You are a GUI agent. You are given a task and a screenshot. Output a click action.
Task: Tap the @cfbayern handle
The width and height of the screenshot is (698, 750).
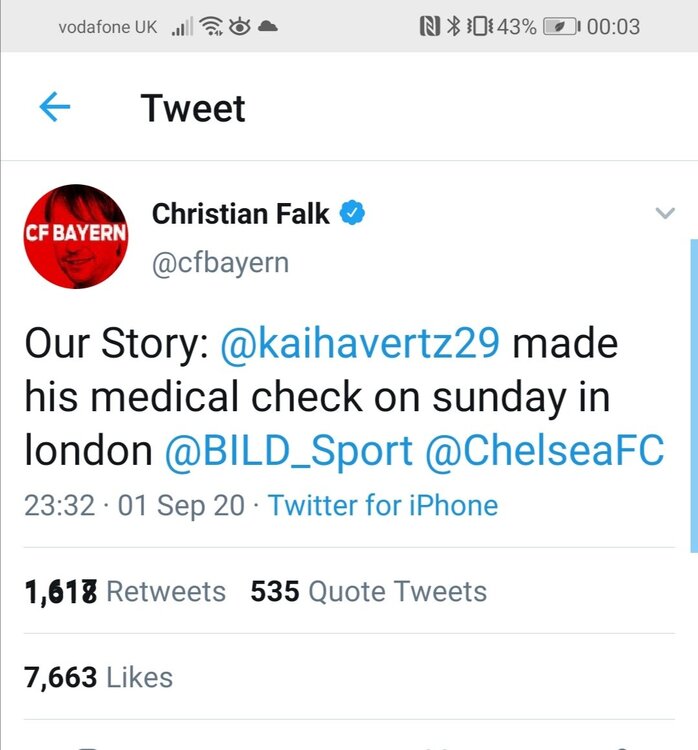pos(221,264)
